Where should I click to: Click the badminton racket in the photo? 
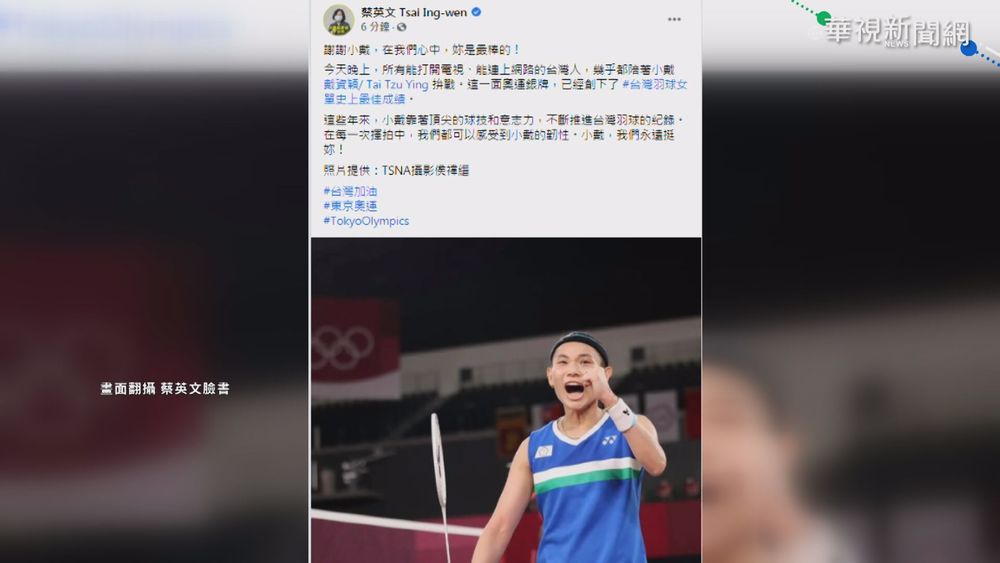[440, 479]
